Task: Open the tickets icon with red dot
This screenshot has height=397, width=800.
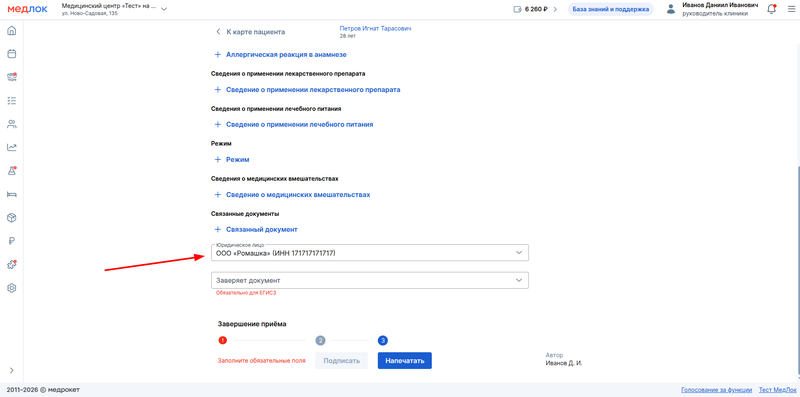Action: tap(12, 77)
